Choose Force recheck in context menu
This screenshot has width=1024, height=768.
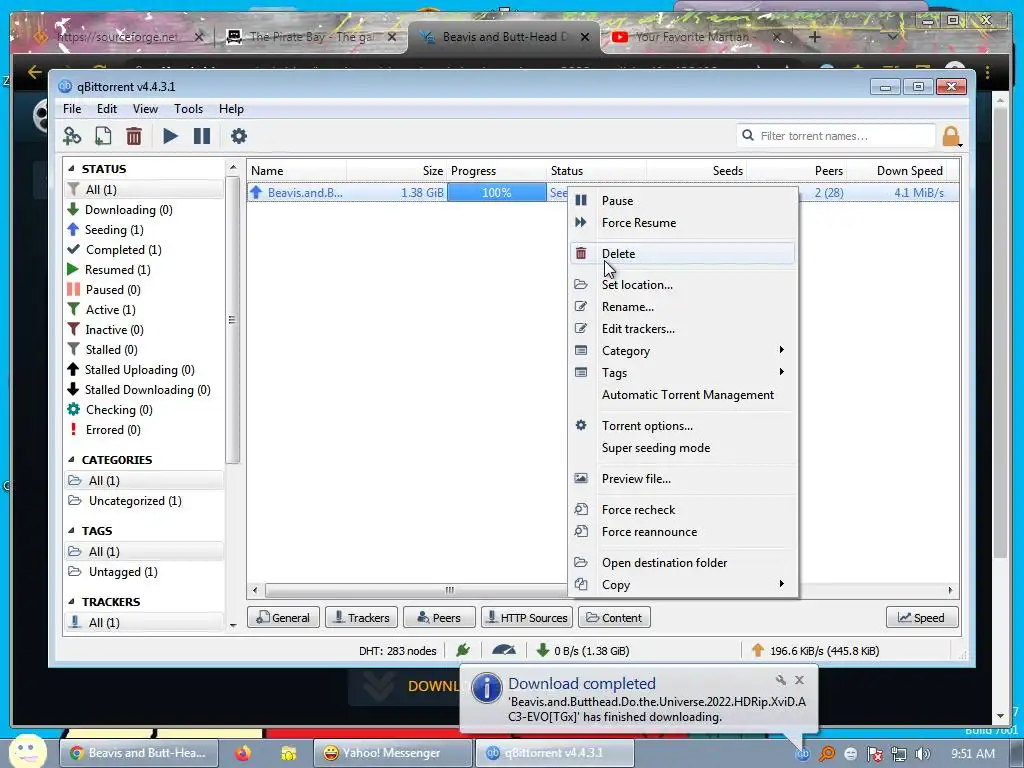pyautogui.click(x=682, y=510)
